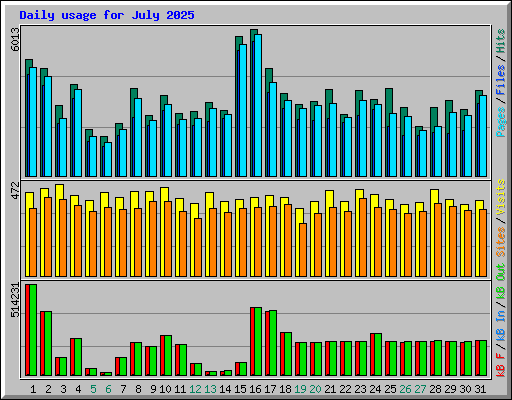Click the cyan pages bar for day 15

click(x=243, y=110)
